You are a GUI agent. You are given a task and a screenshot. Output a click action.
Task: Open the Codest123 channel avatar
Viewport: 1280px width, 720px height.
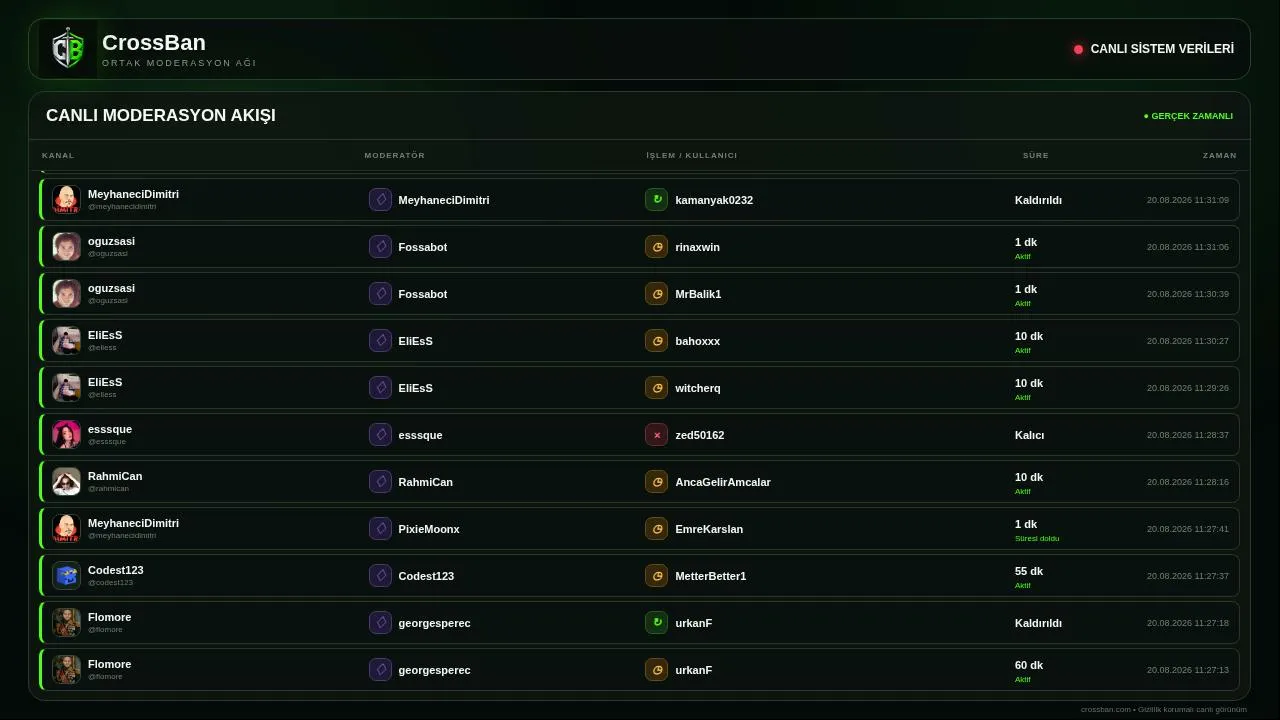pyautogui.click(x=66, y=576)
